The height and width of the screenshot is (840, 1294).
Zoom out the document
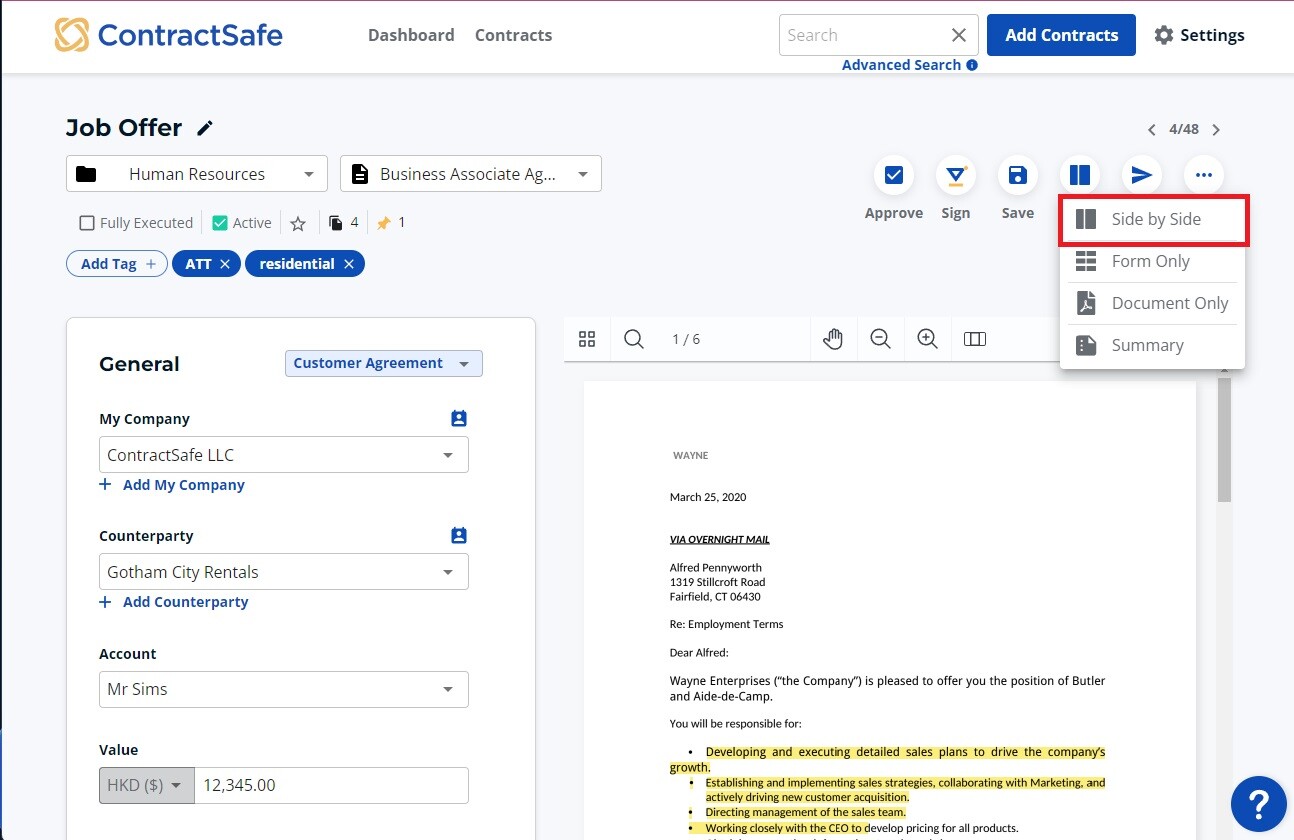click(880, 339)
